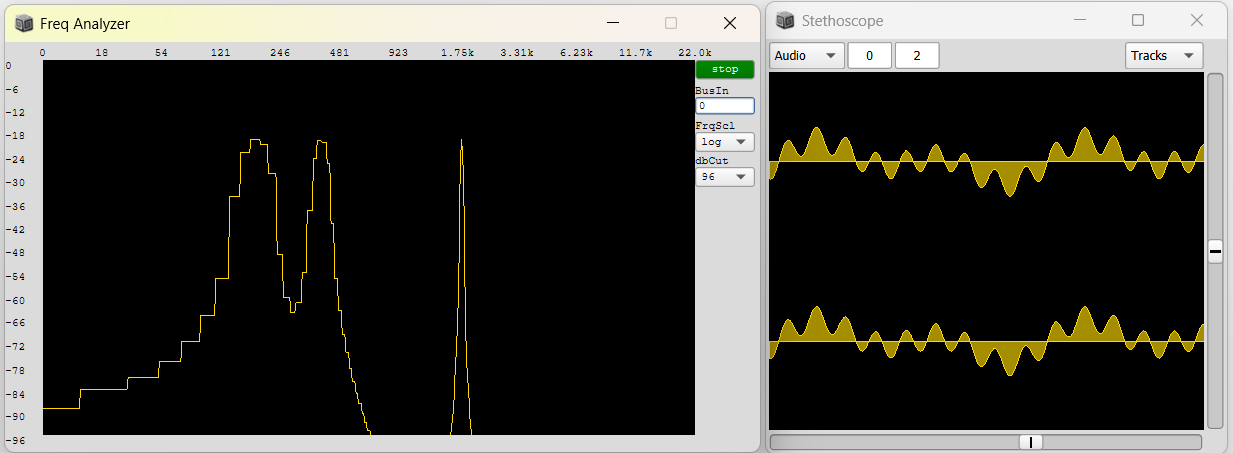1233x453 pixels.
Task: Select the channel count field showing 2
Action: tap(917, 56)
